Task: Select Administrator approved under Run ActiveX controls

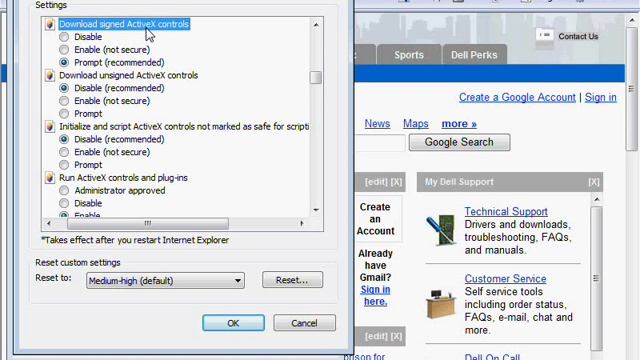Action: (x=64, y=190)
